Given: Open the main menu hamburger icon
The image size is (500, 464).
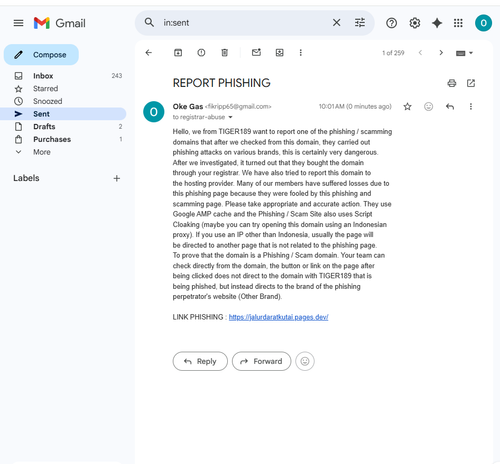Looking at the screenshot, I should tap(18, 23).
